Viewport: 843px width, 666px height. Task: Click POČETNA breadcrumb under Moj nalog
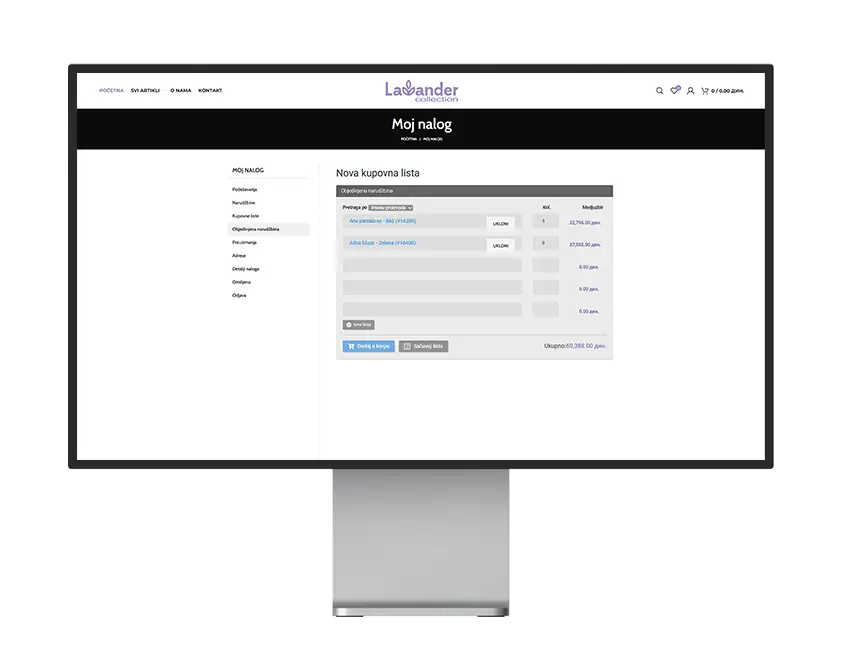pyautogui.click(x=409, y=139)
